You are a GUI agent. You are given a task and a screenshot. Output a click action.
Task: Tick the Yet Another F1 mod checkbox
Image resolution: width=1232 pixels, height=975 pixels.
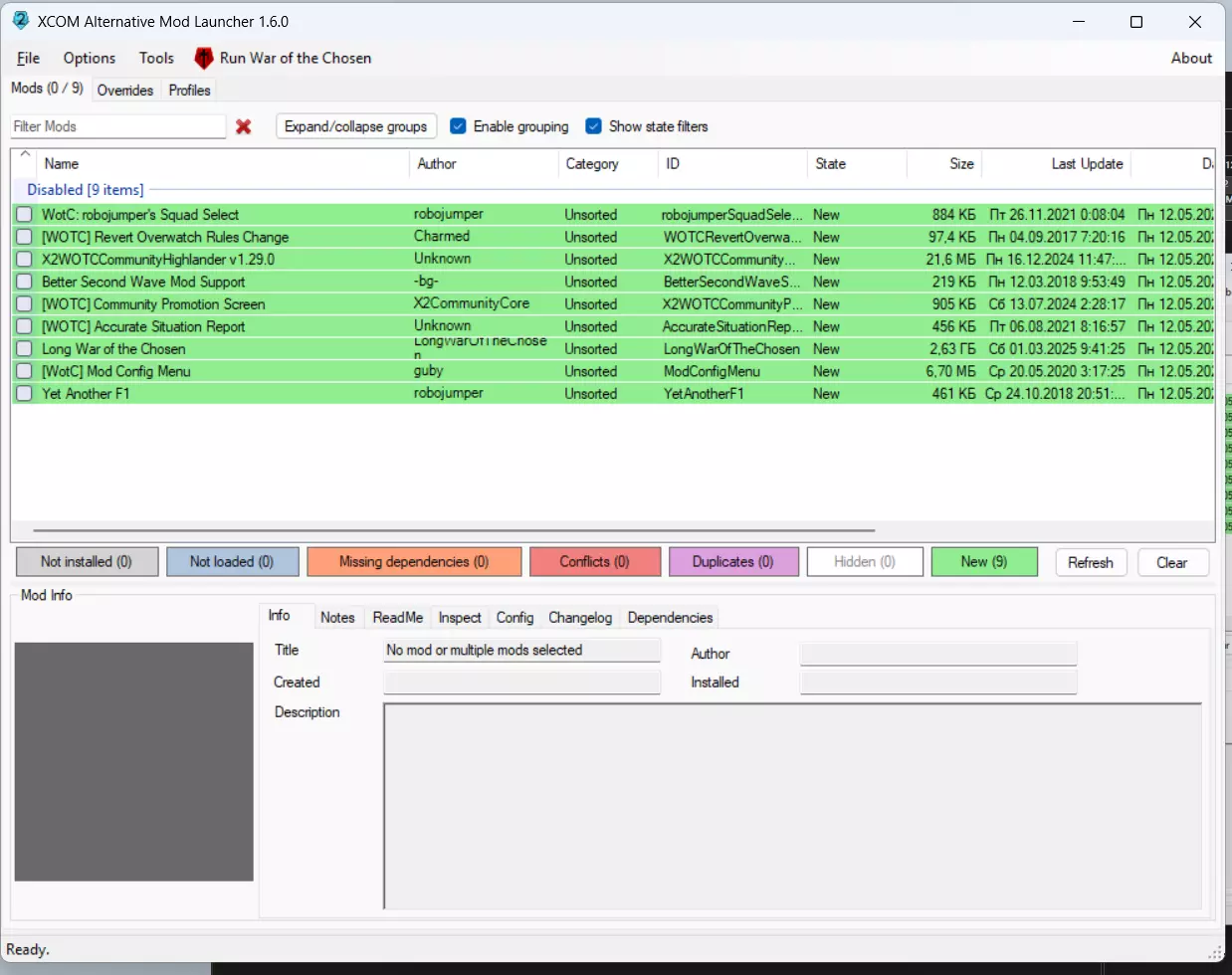[x=24, y=394]
